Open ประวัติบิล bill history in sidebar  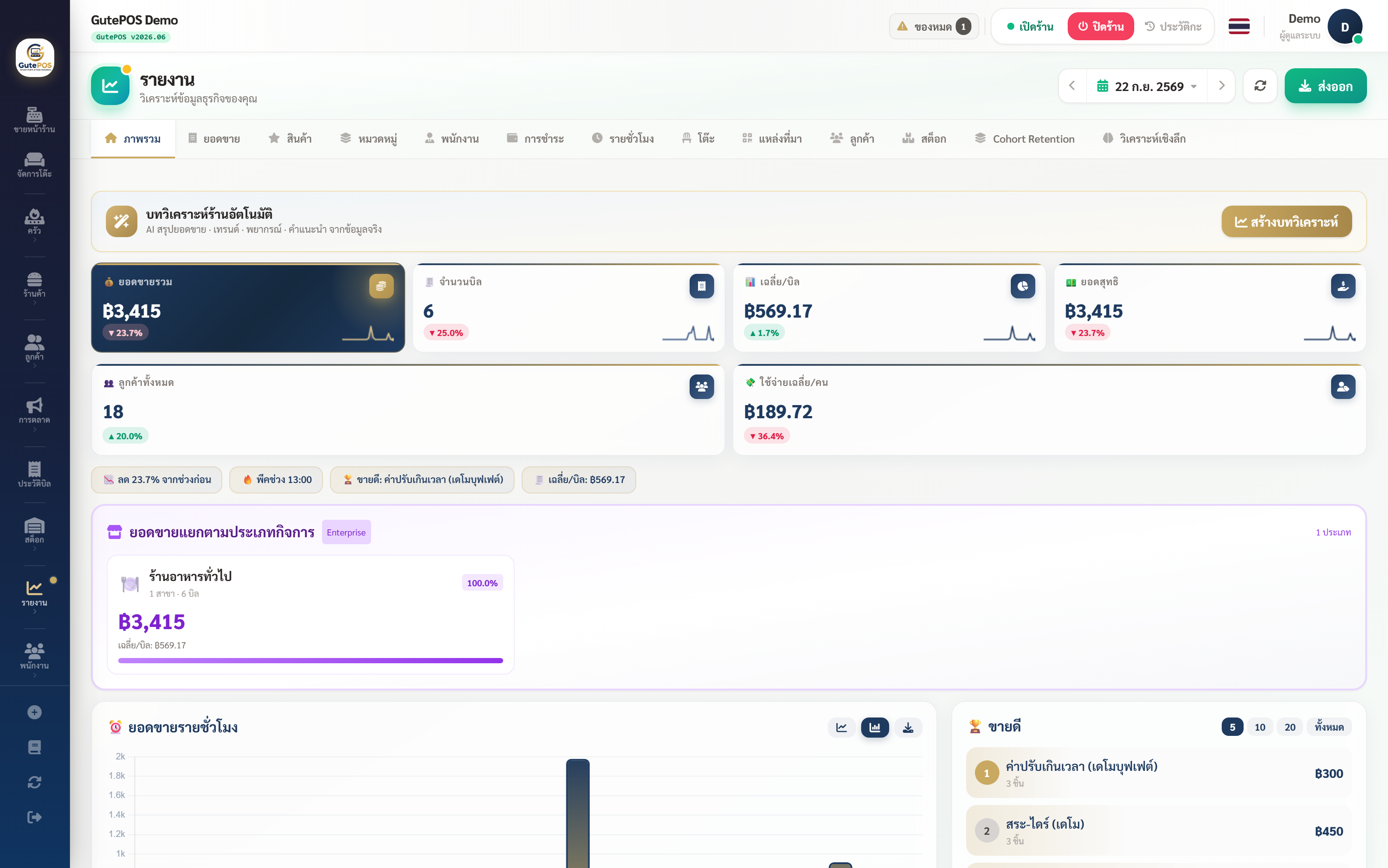tap(35, 474)
